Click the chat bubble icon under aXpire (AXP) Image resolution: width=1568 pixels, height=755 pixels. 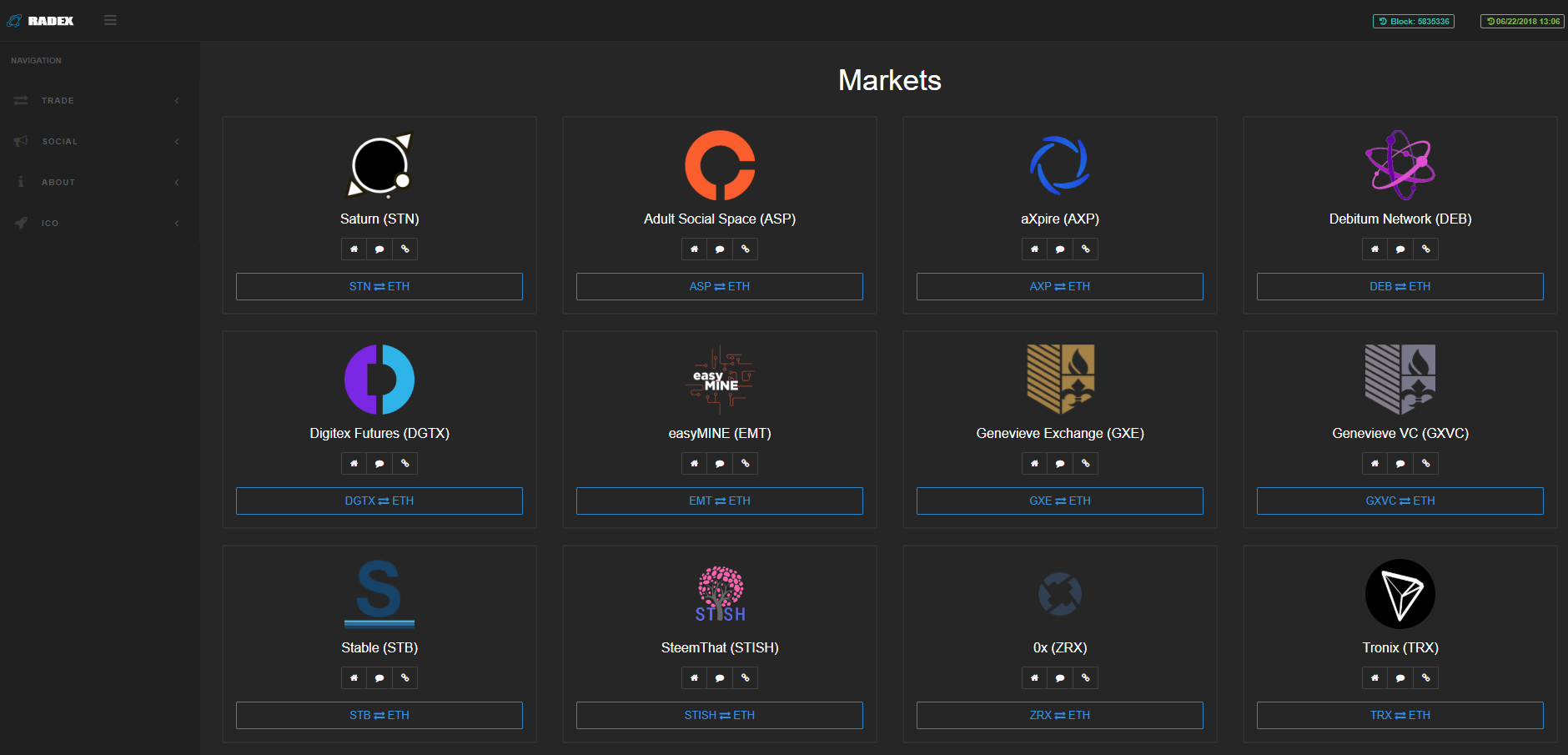[x=1060, y=249]
